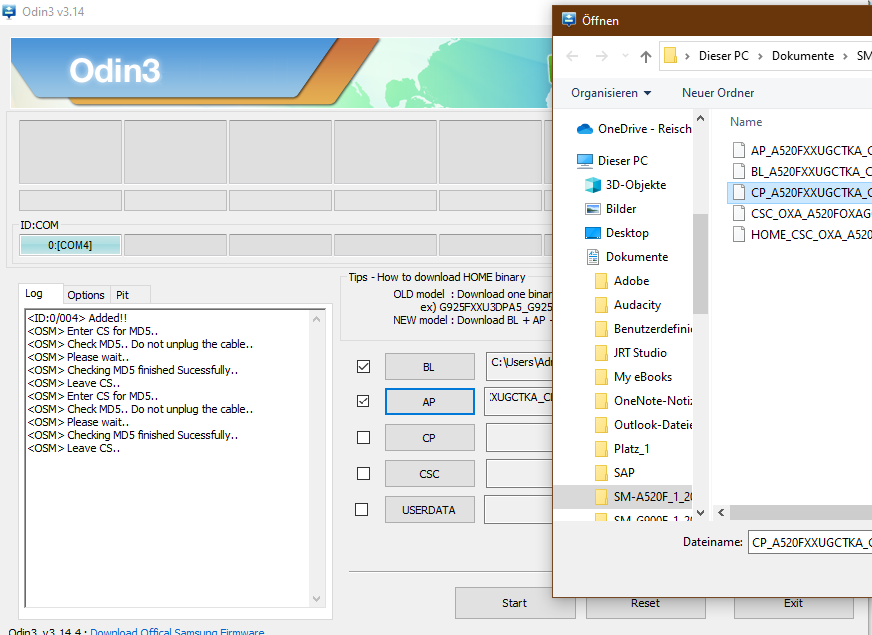Click the CP file button
The image size is (872, 635).
tap(429, 438)
